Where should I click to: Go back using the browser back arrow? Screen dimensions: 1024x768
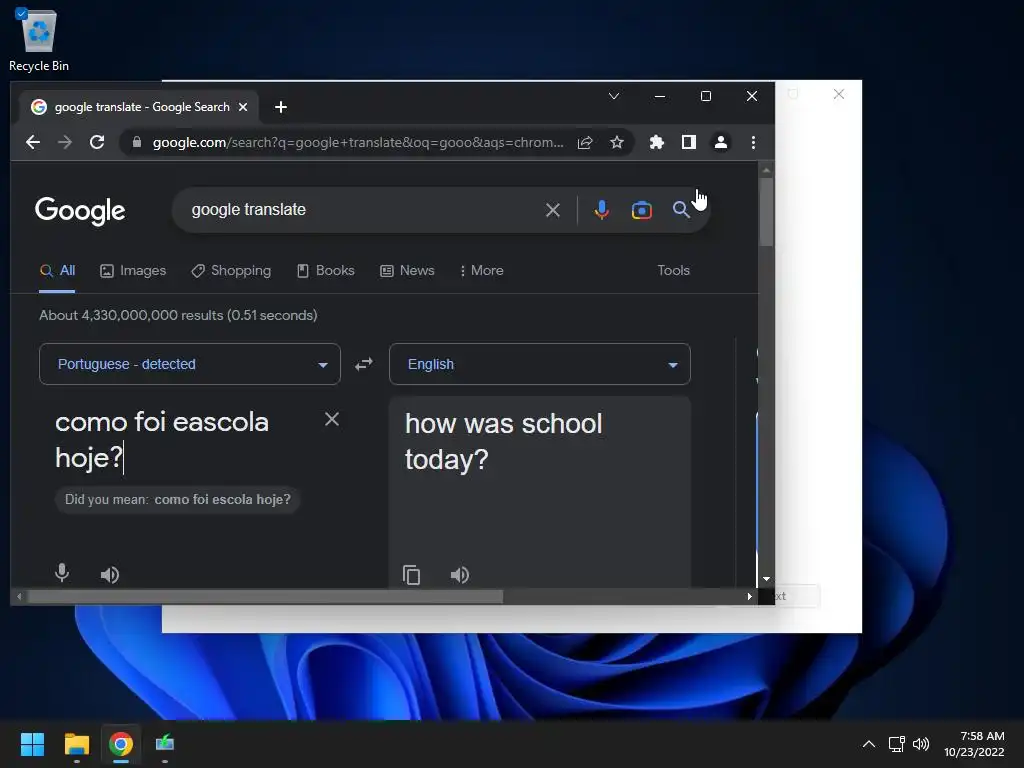coord(33,142)
